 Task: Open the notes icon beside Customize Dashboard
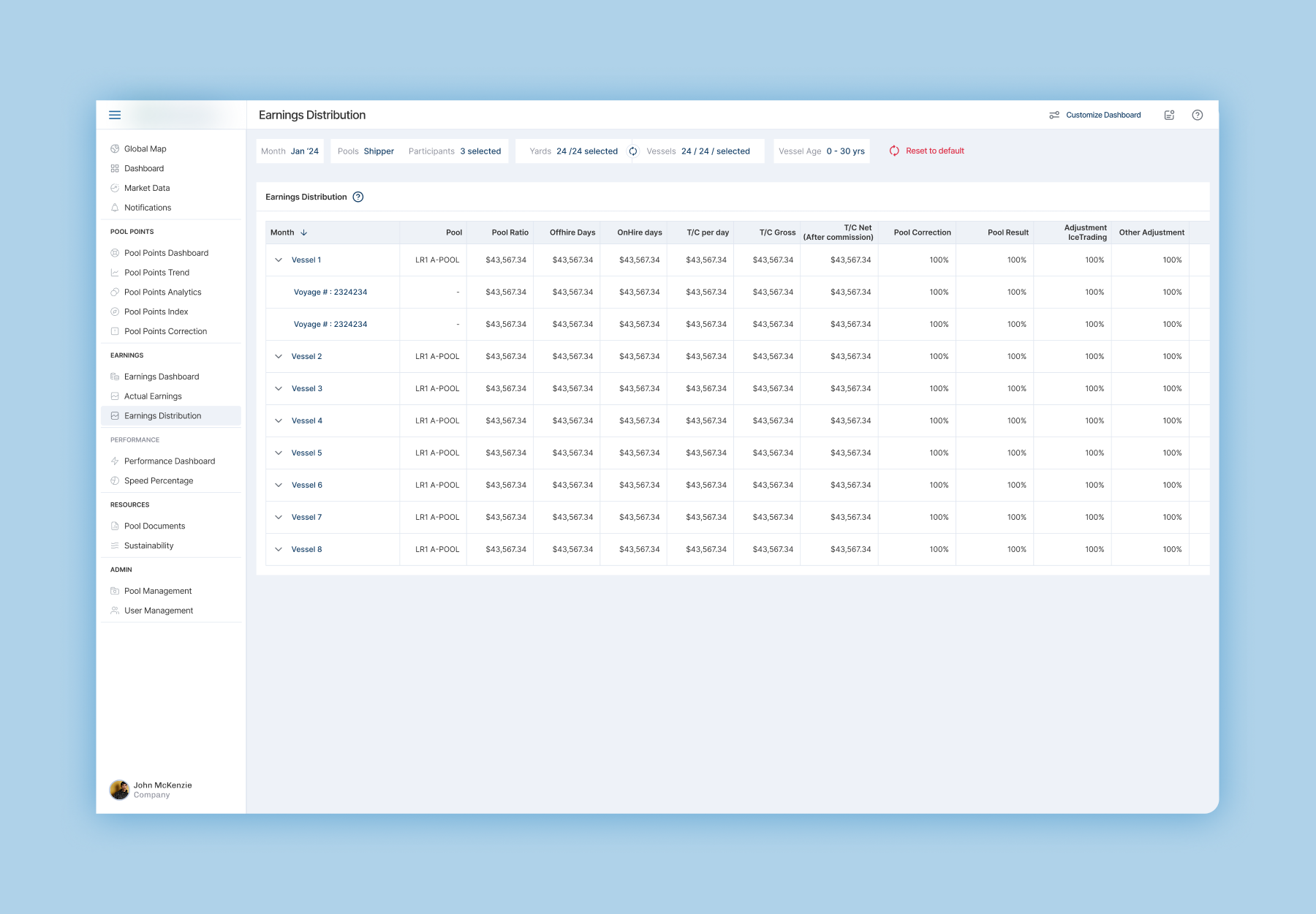pyautogui.click(x=1169, y=115)
